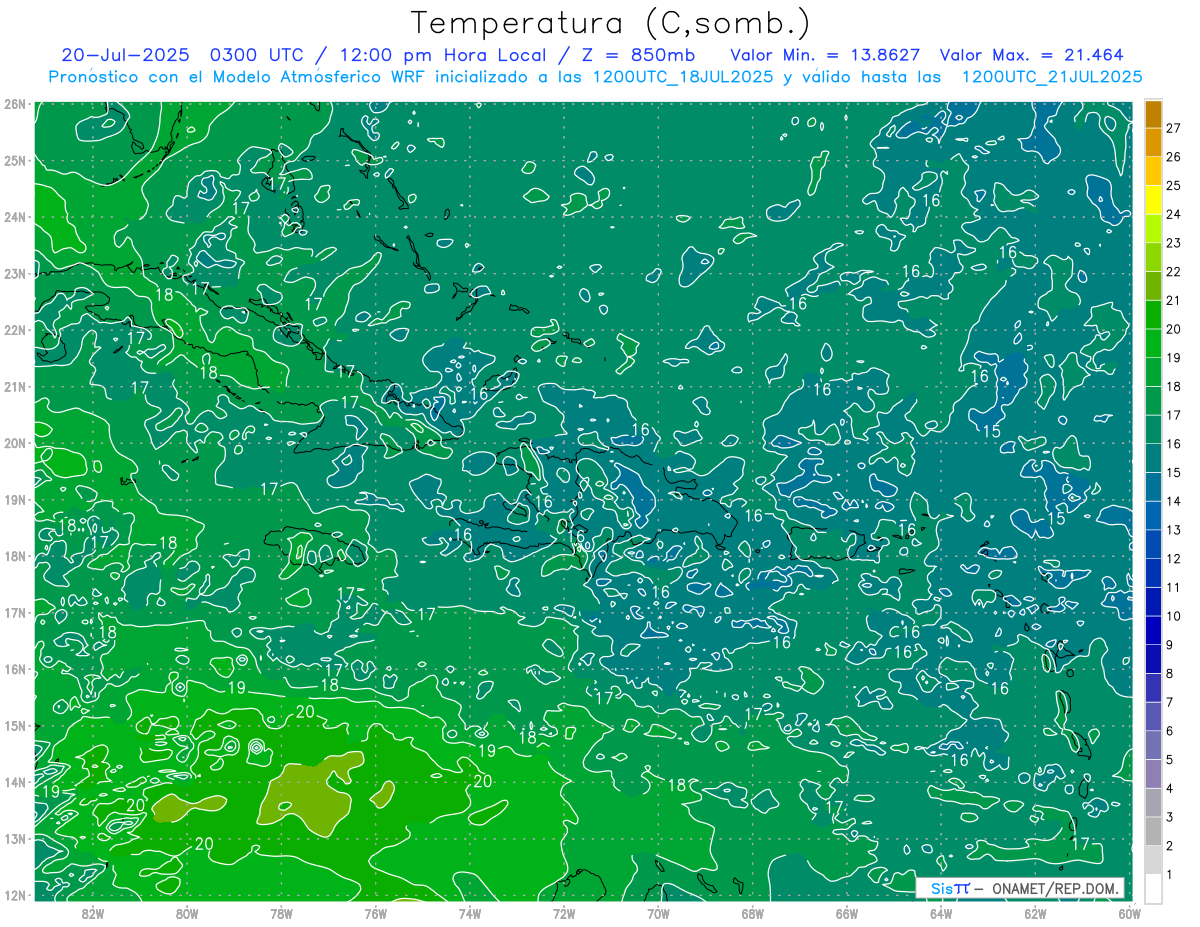The height and width of the screenshot is (927, 1200).
Task: Select the initialization time "1200UTC_18JUL2025"
Action: pyautogui.click(x=683, y=76)
